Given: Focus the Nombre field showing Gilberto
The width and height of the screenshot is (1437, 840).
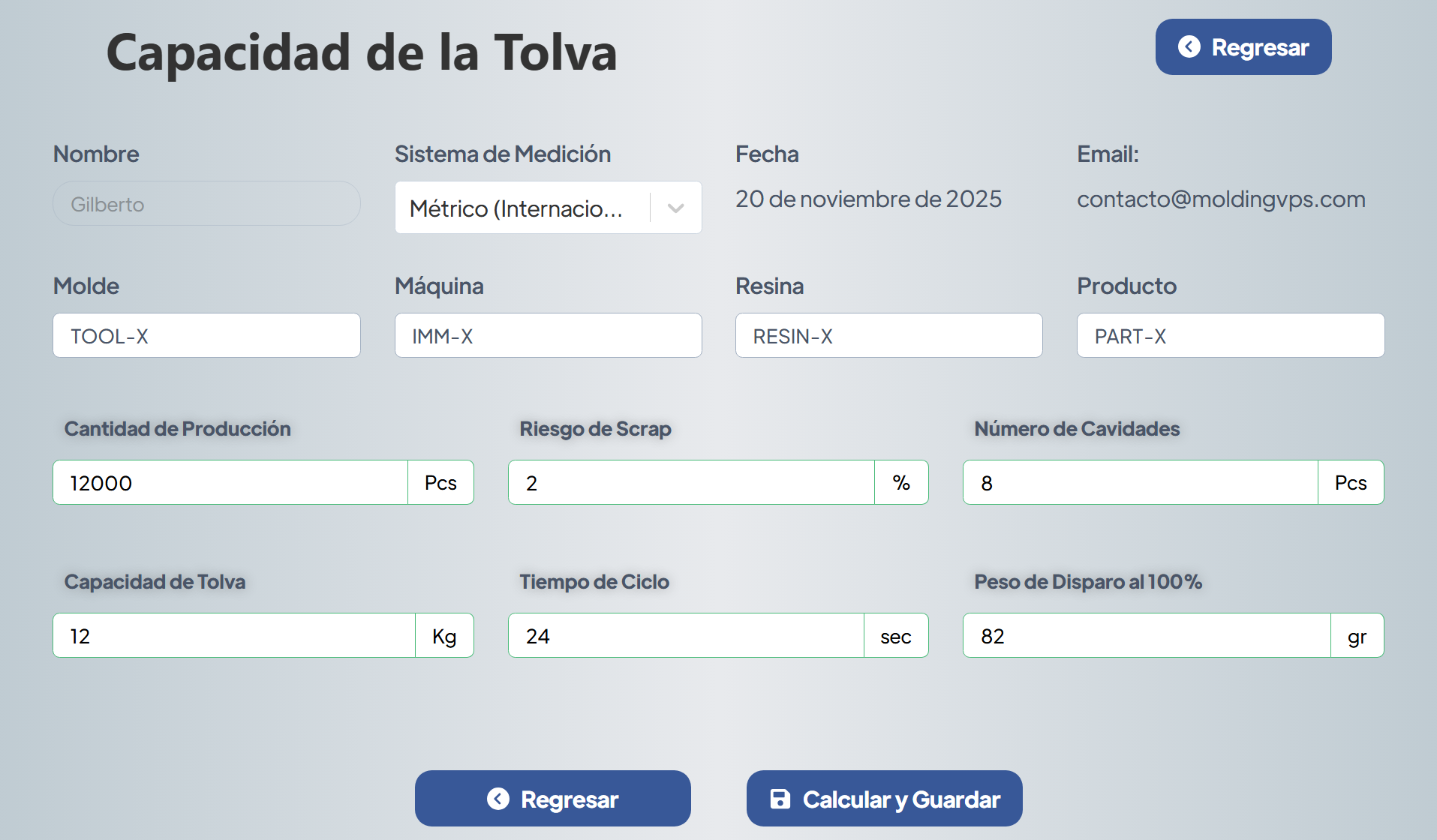Looking at the screenshot, I should [206, 204].
